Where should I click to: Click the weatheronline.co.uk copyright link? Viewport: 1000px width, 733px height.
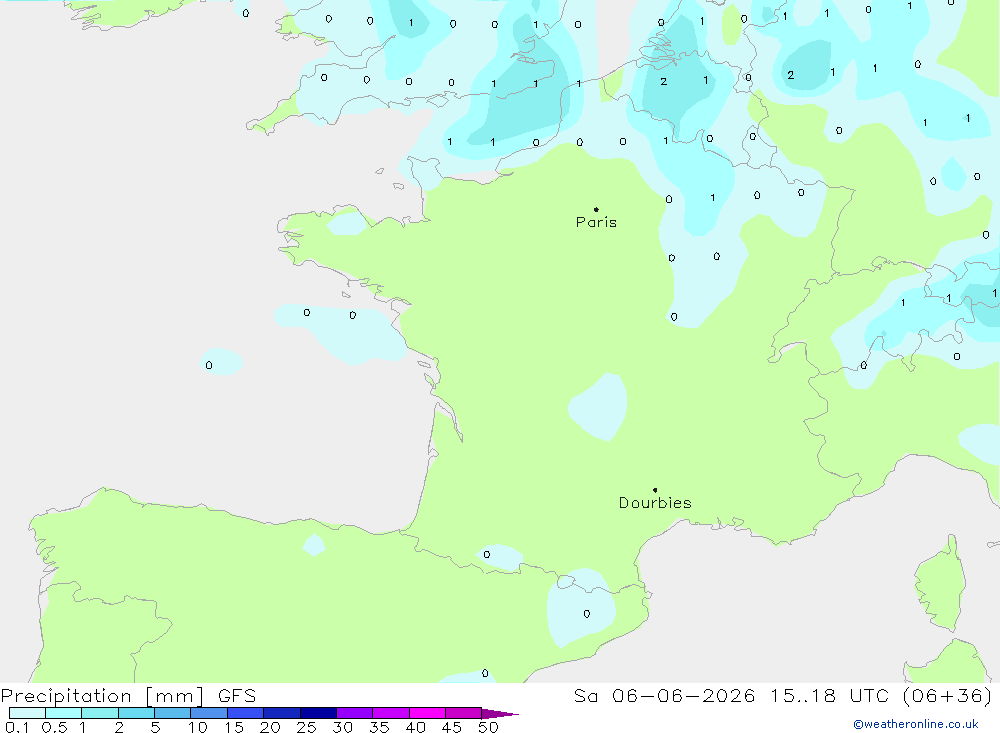coord(916,724)
